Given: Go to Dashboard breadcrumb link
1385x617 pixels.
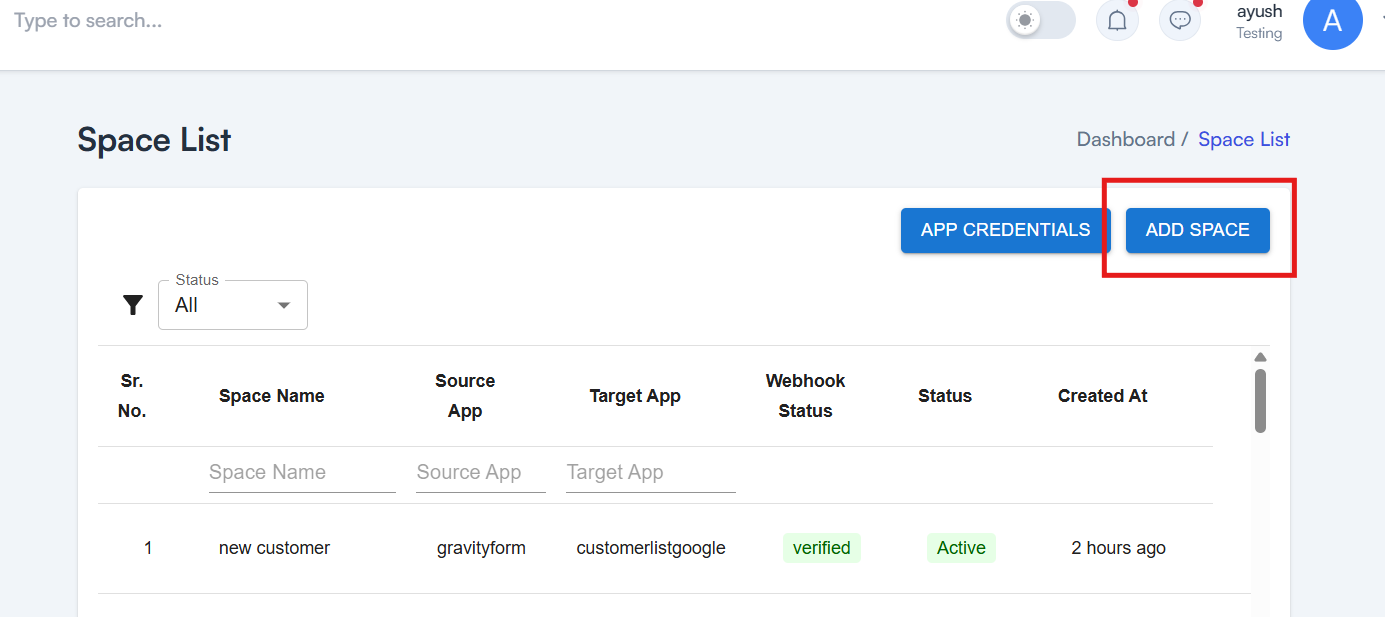Looking at the screenshot, I should (x=1125, y=139).
